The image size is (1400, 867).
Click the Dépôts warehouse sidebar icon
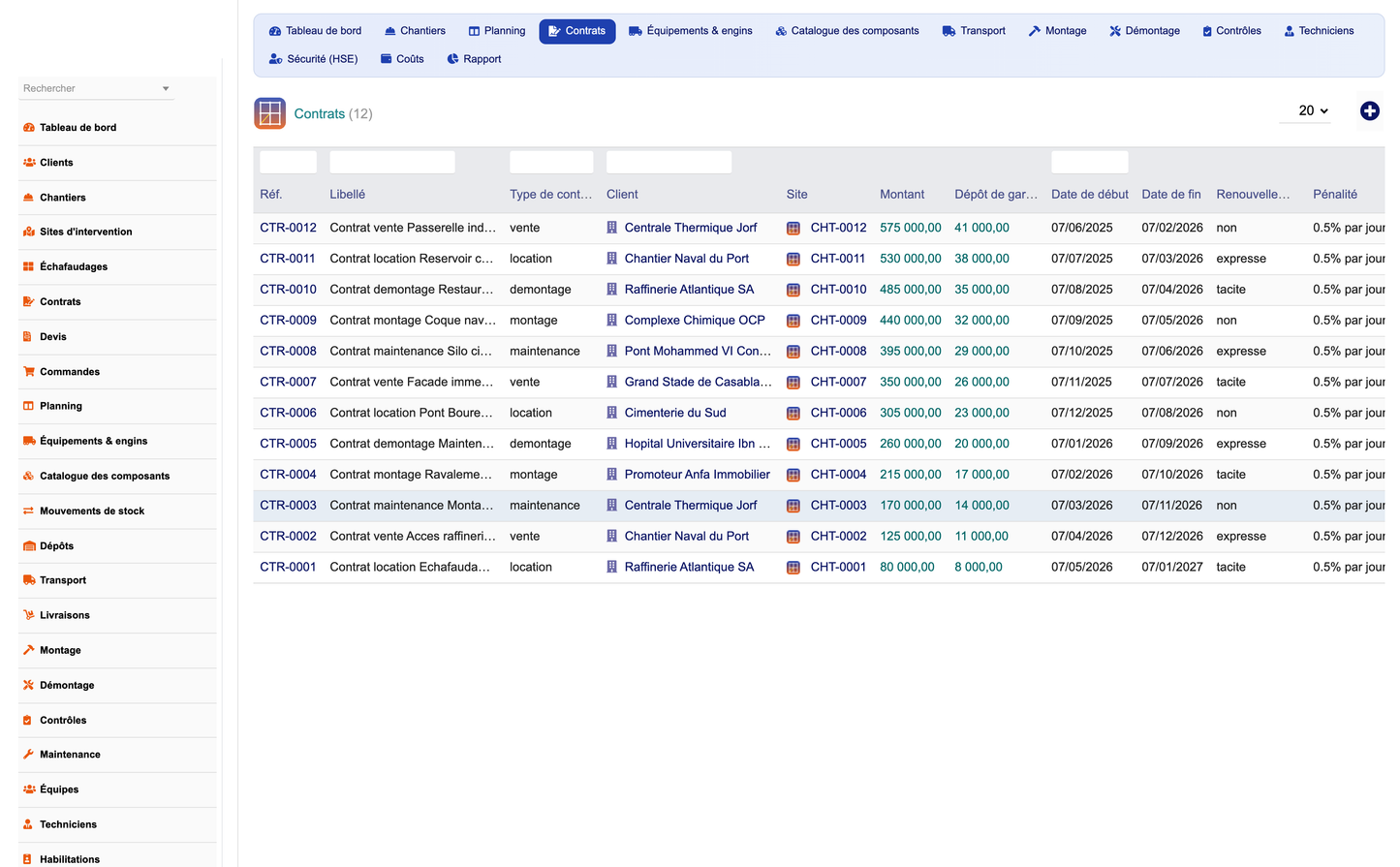[x=29, y=546]
